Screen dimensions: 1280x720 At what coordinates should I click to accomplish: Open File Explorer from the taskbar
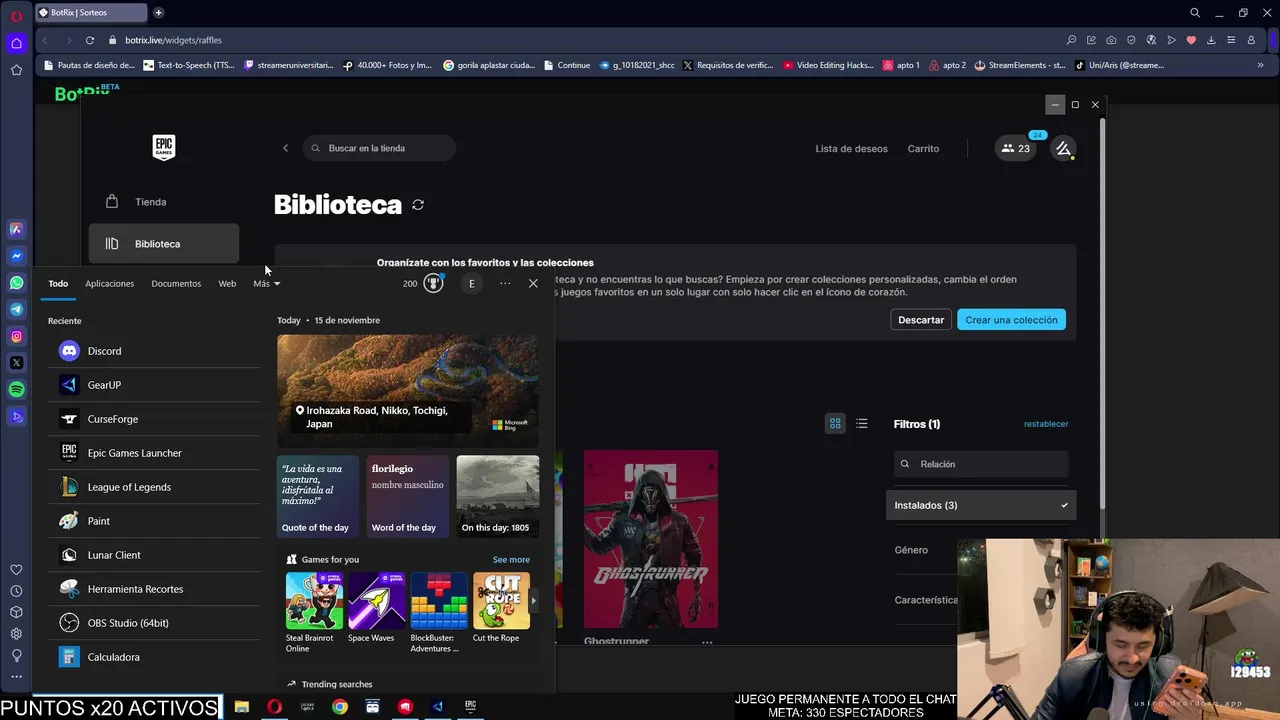pyautogui.click(x=241, y=706)
